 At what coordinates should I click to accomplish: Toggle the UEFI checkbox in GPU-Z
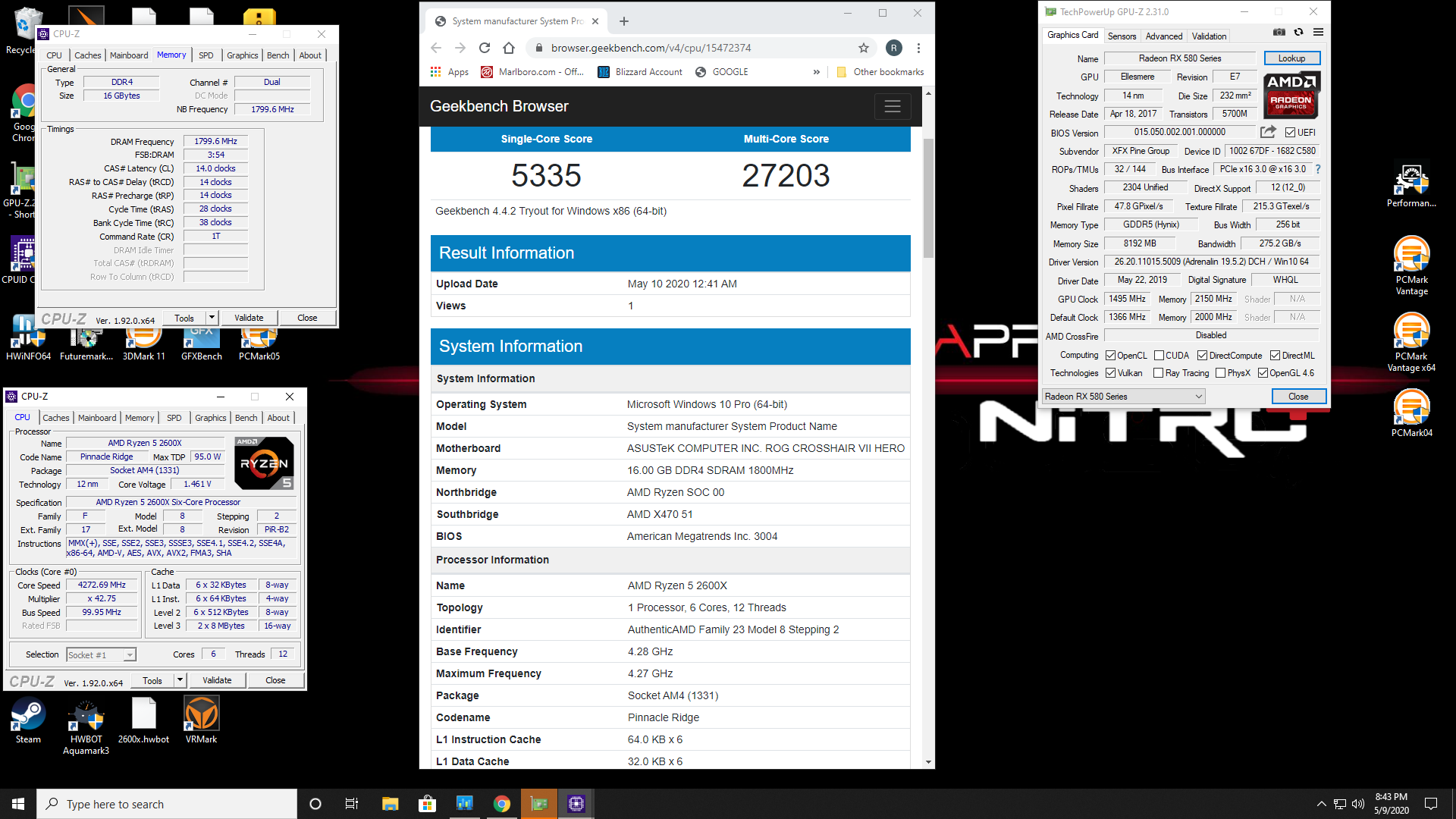(x=1290, y=133)
